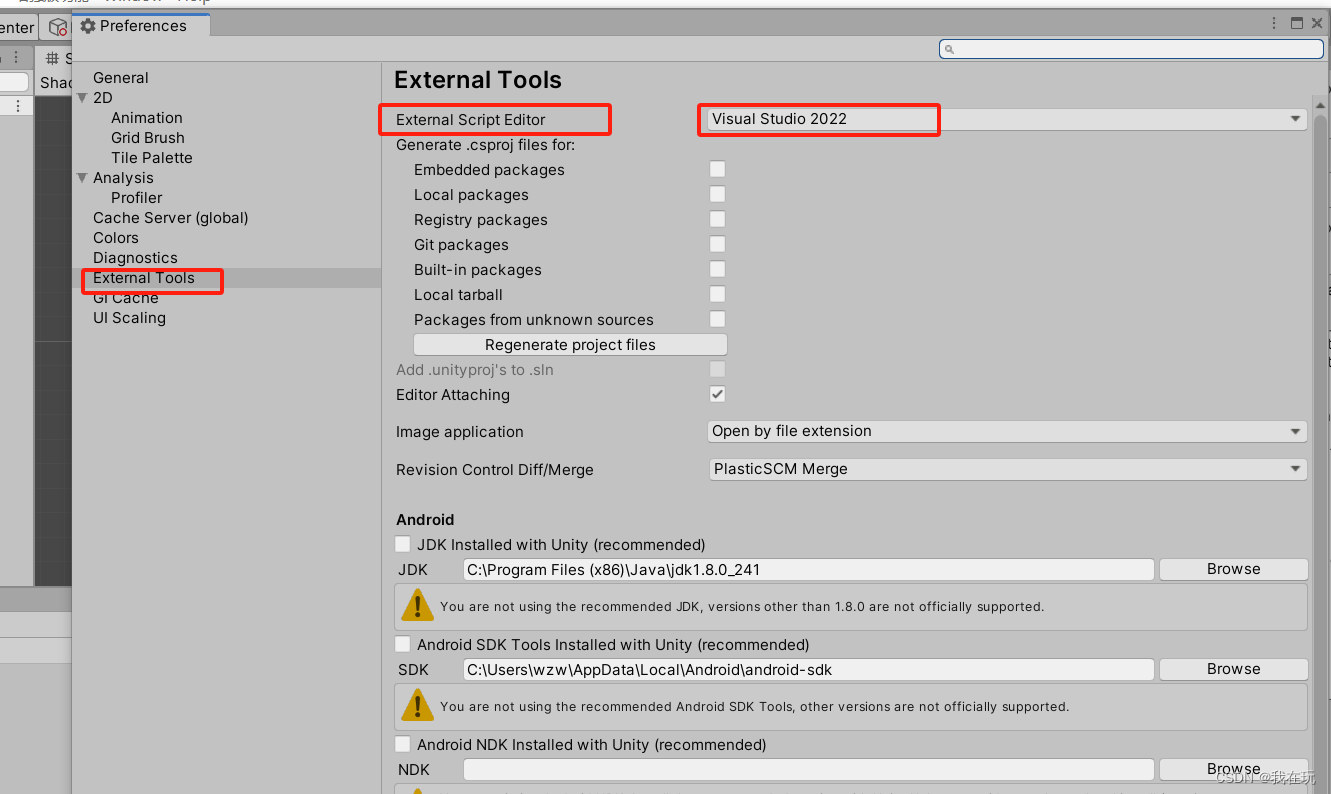Click the Add .unityproj's to .sln checkbox
1331x794 pixels.
pyautogui.click(x=717, y=369)
